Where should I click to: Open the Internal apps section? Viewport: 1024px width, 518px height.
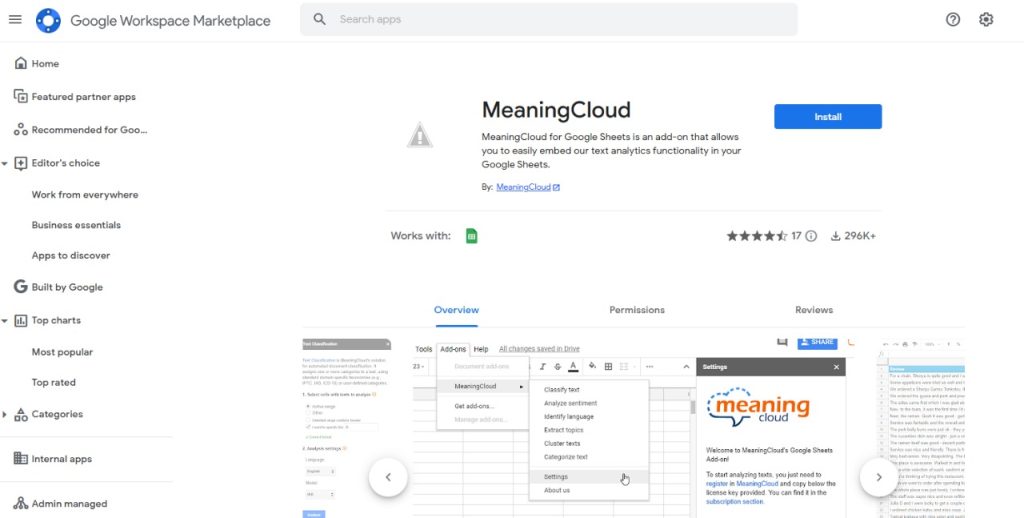62,459
